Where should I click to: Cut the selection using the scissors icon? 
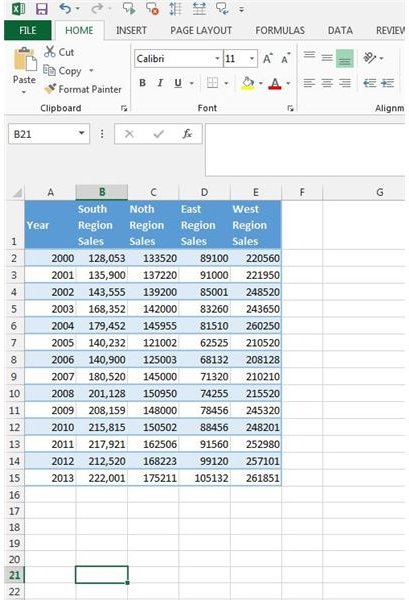[50, 52]
